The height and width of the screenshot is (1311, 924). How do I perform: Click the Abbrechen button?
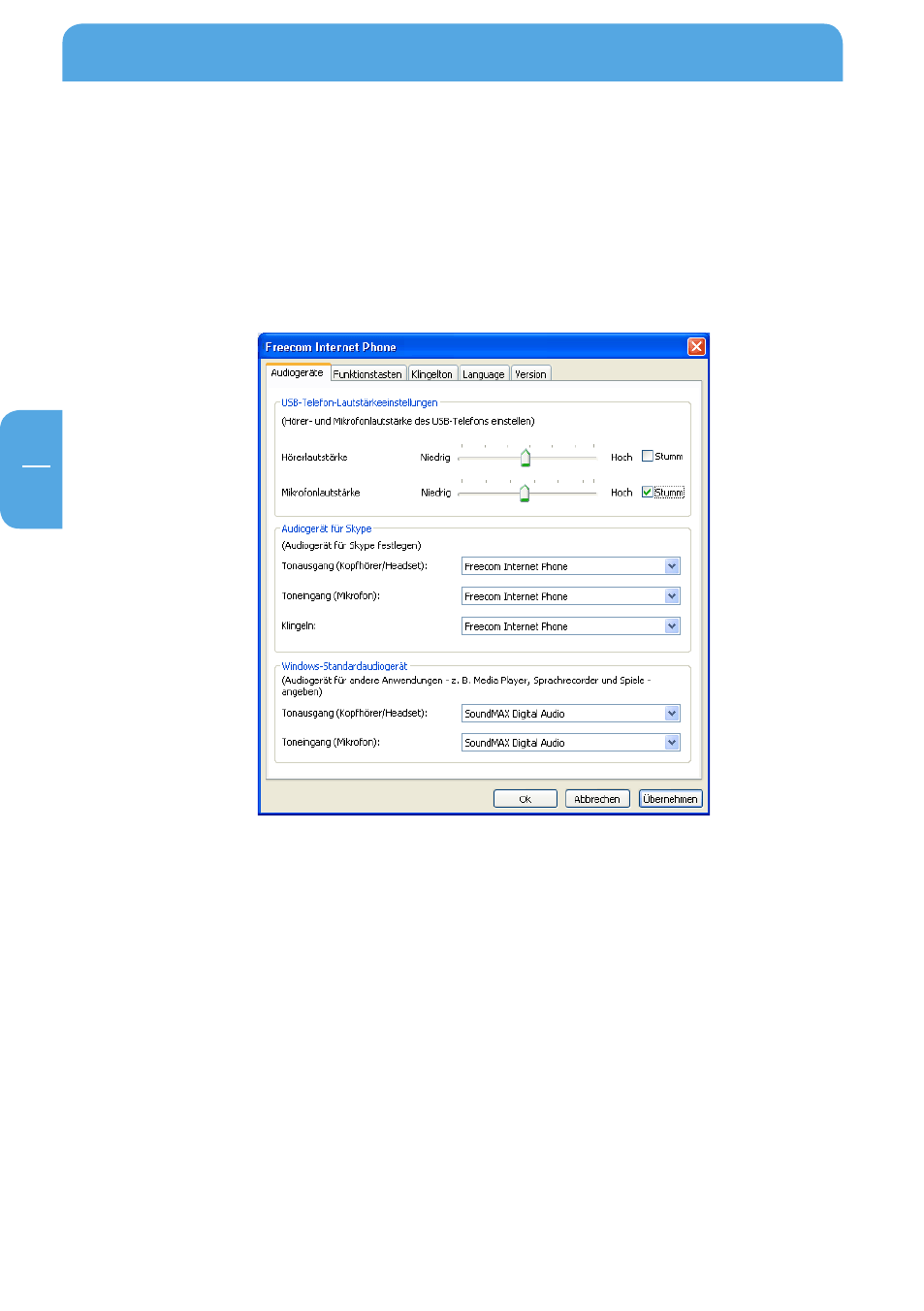point(597,799)
